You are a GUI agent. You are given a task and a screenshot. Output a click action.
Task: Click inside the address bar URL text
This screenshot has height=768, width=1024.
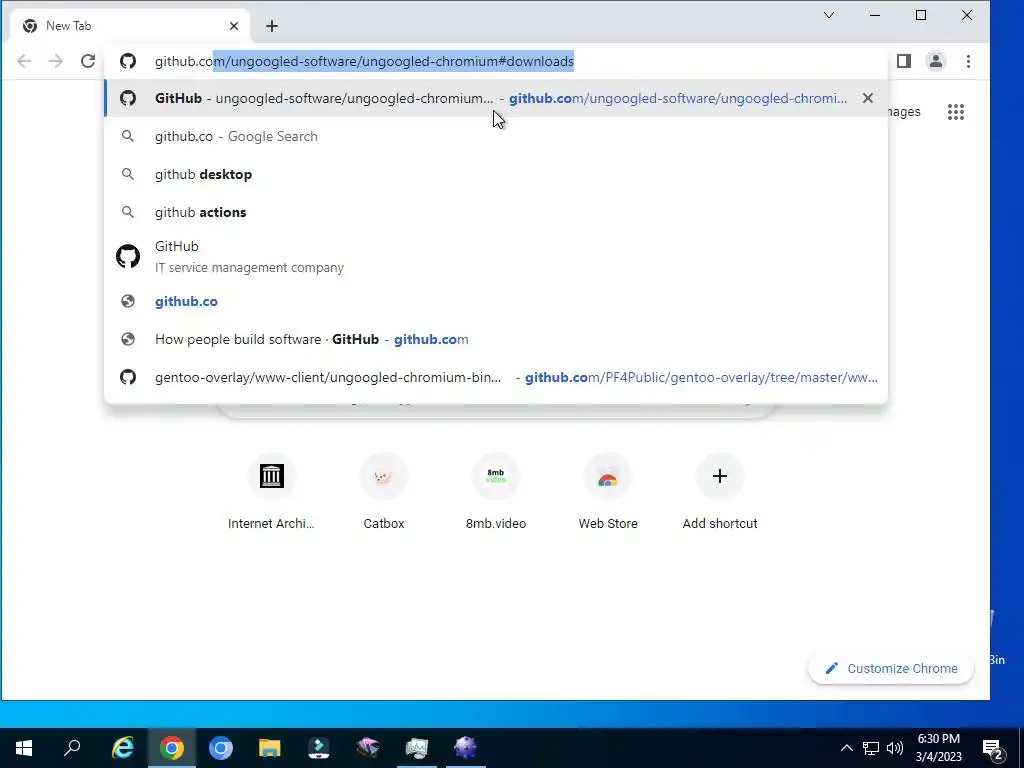click(364, 61)
